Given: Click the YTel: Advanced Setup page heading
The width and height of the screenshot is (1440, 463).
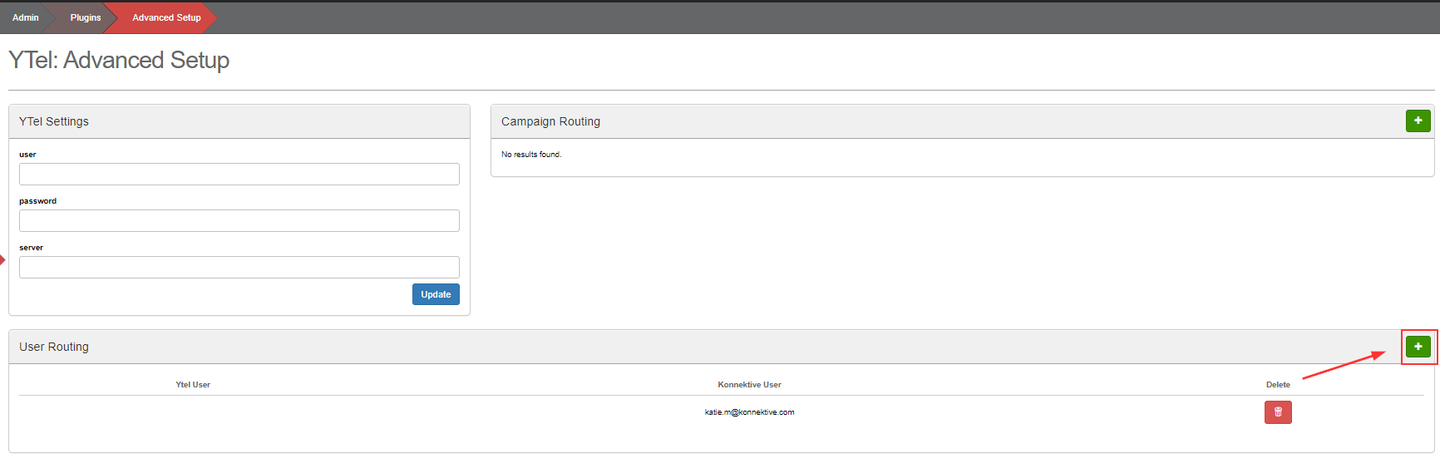Looking at the screenshot, I should [119, 60].
